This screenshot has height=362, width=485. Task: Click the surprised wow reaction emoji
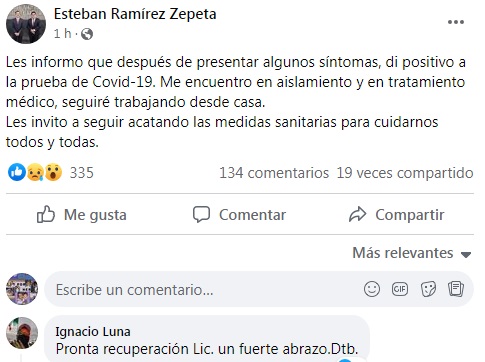click(x=53, y=172)
